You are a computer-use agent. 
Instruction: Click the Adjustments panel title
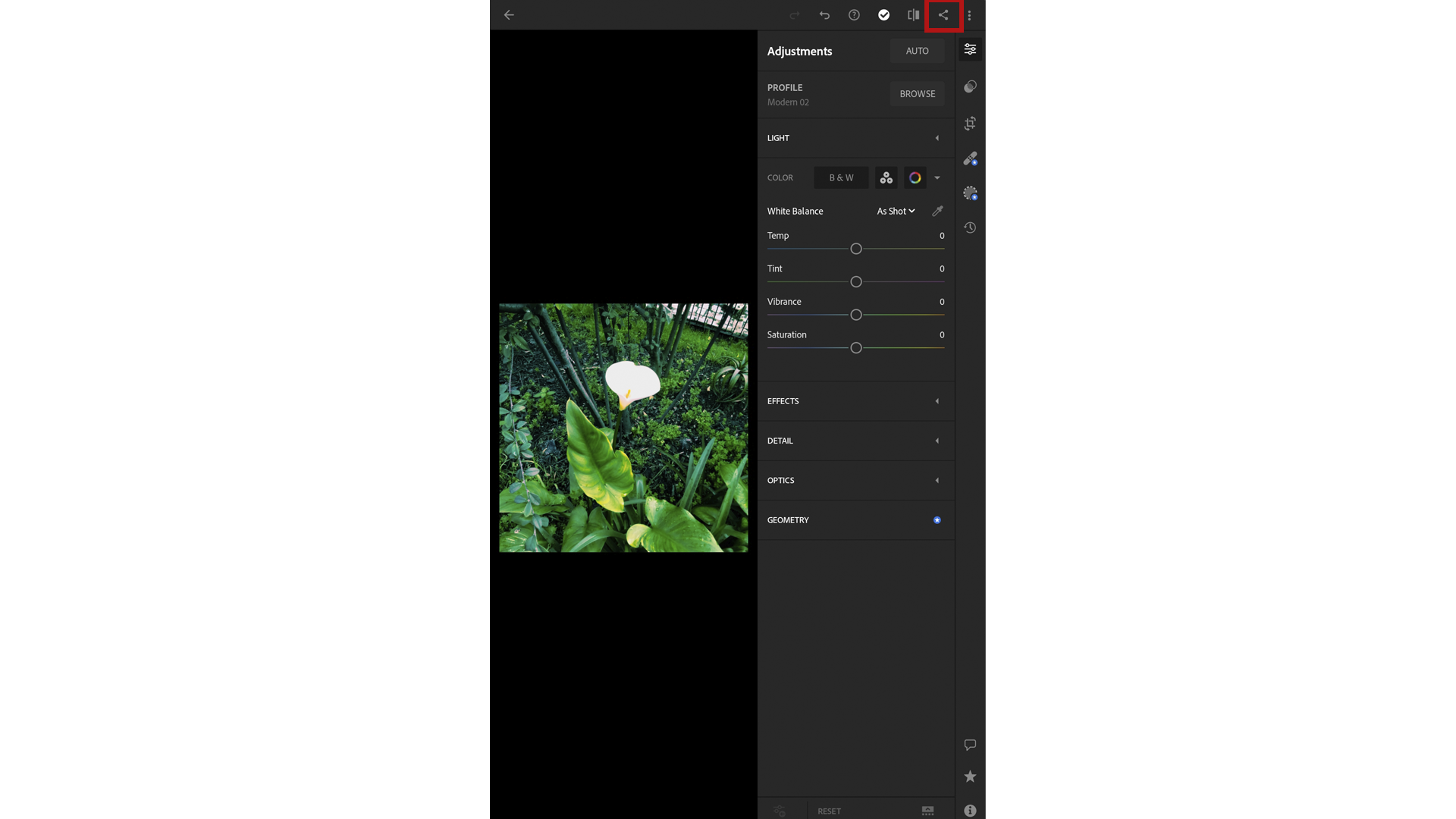(799, 51)
